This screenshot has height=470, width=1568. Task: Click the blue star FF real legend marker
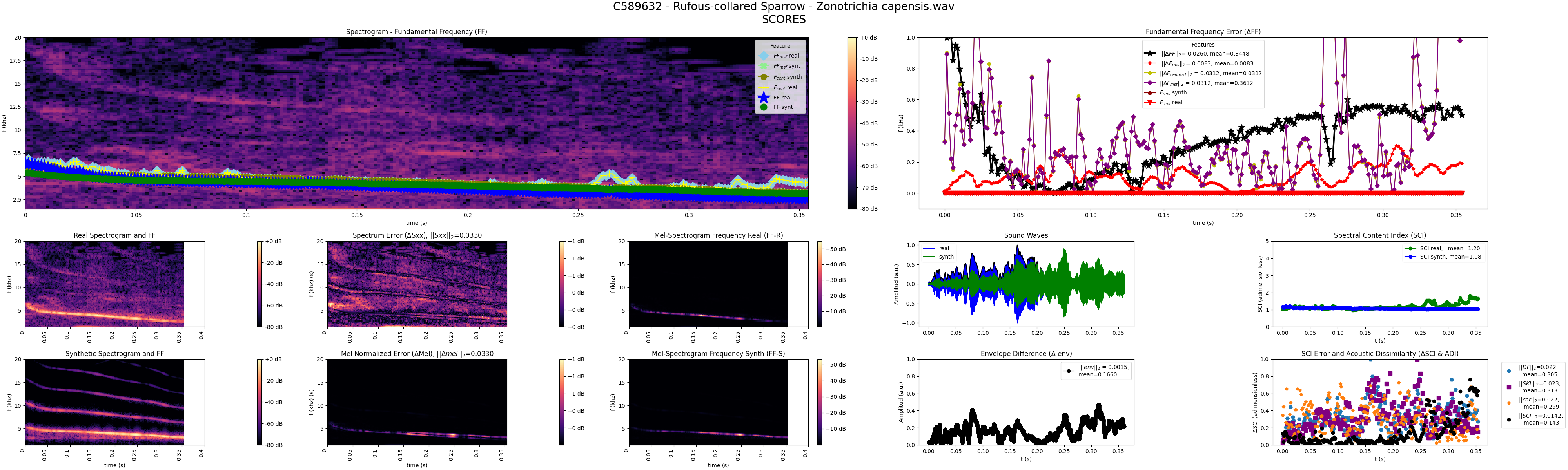(764, 97)
